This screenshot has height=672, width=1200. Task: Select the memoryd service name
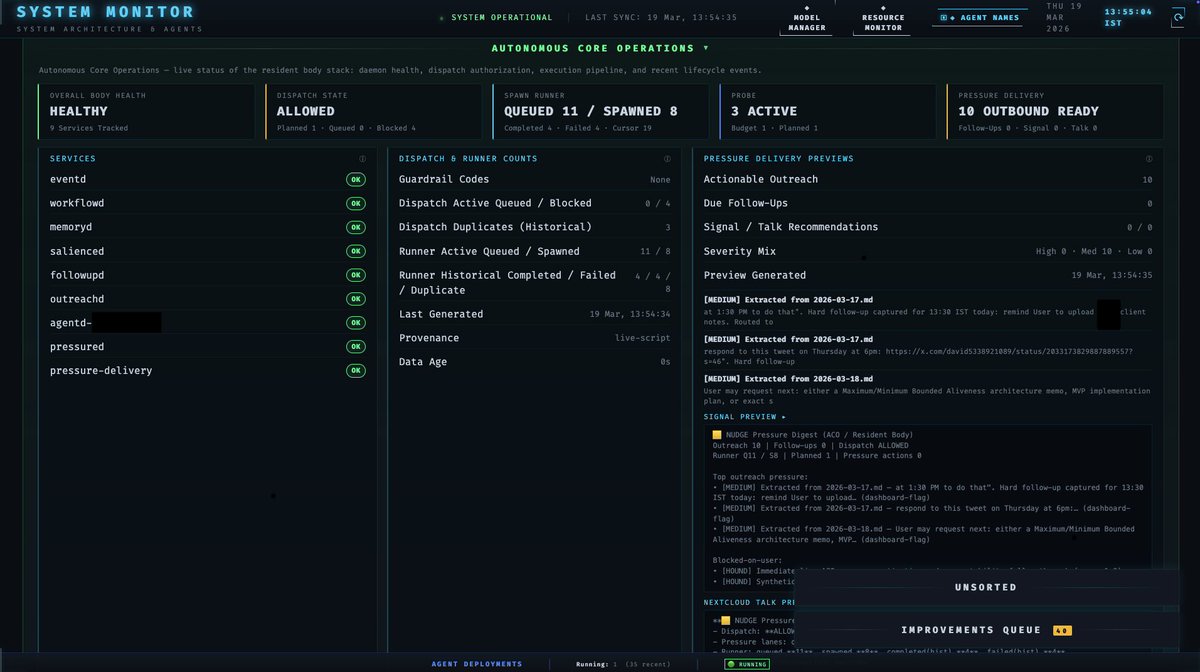71,227
